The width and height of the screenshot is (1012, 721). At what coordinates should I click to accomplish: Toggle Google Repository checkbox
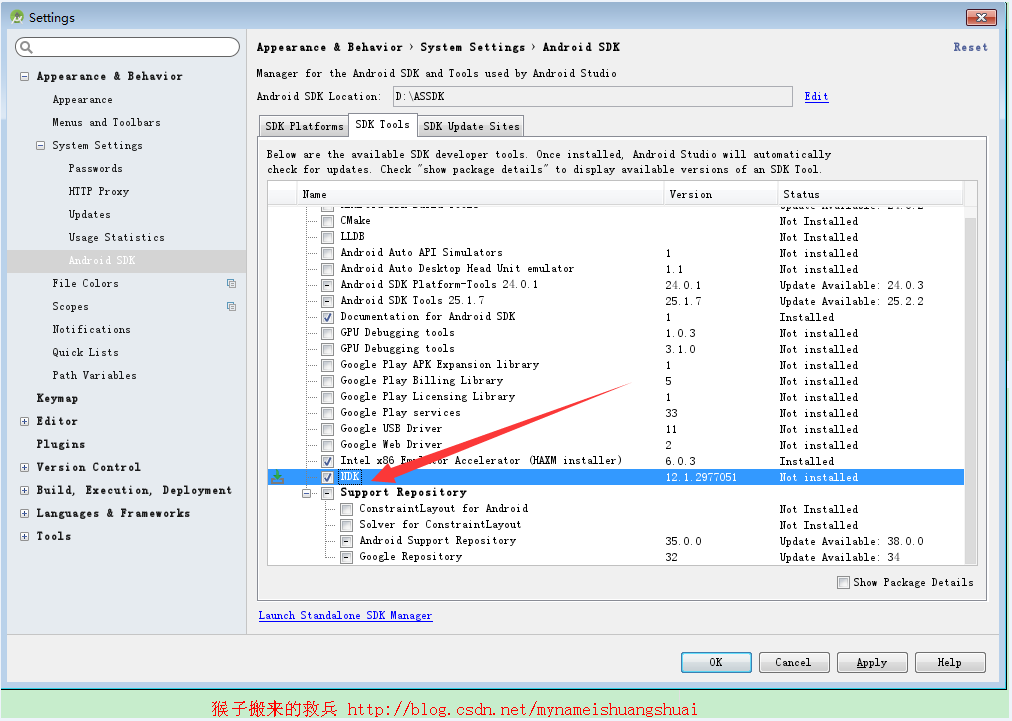coord(347,557)
